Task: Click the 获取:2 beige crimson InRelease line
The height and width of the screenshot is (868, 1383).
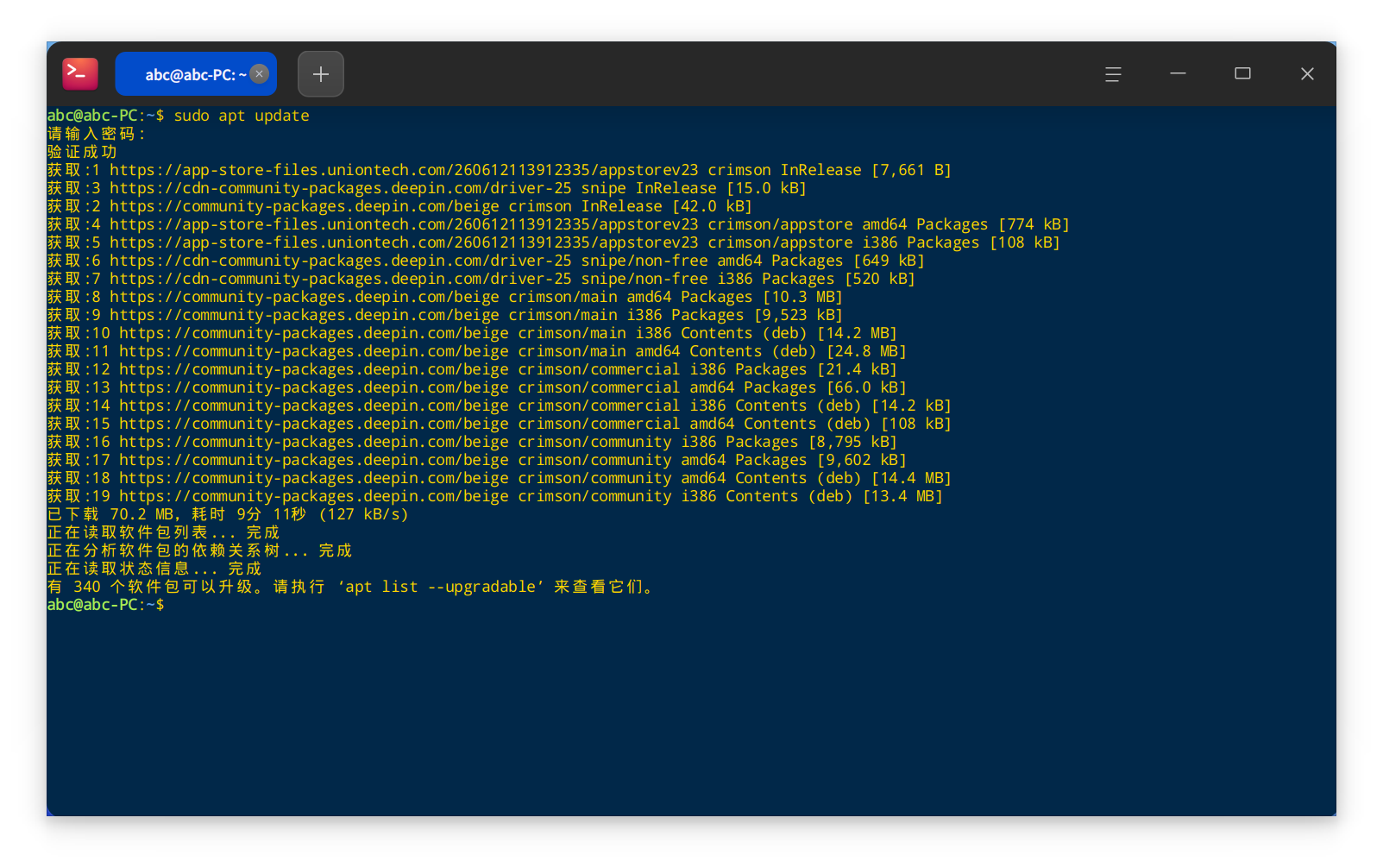Action: click(399, 206)
